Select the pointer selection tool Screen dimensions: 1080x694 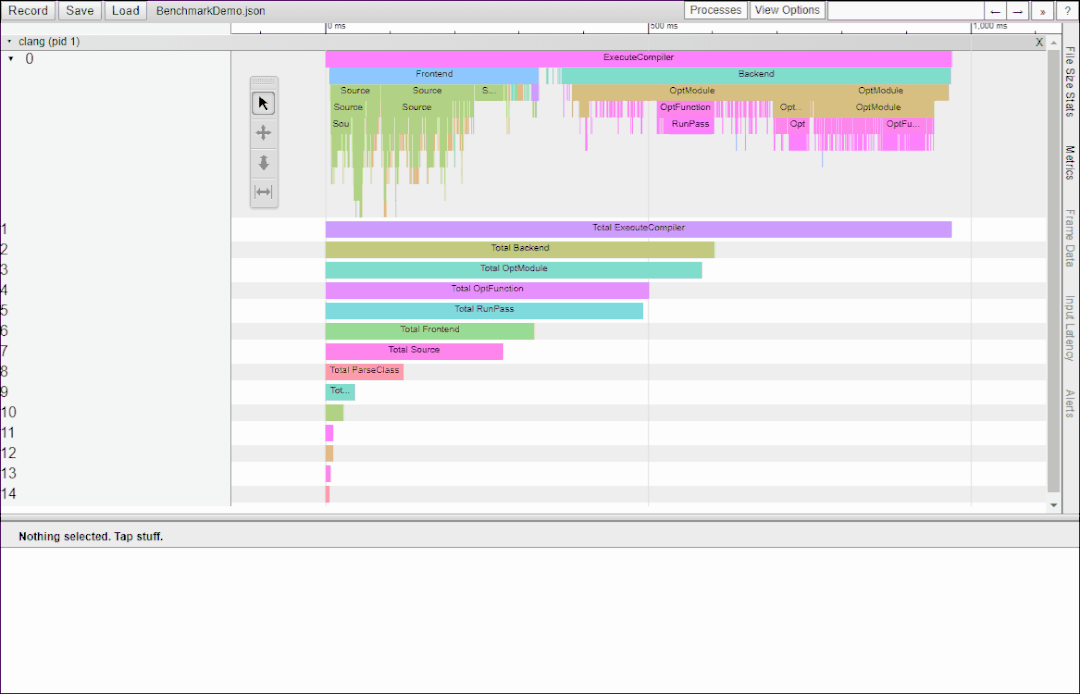pyautogui.click(x=264, y=104)
